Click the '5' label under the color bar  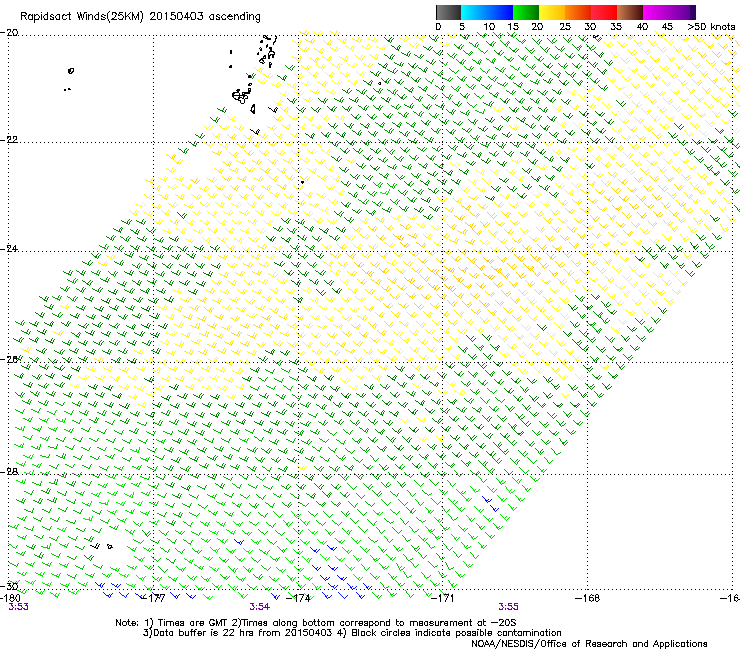462,27
